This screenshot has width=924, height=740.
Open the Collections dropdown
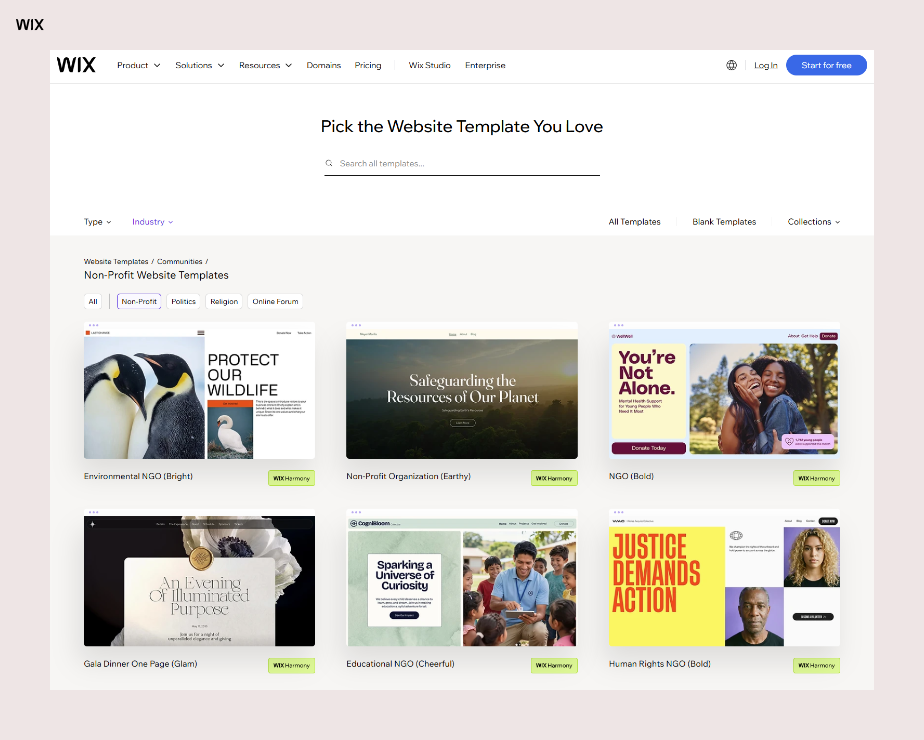coord(814,222)
